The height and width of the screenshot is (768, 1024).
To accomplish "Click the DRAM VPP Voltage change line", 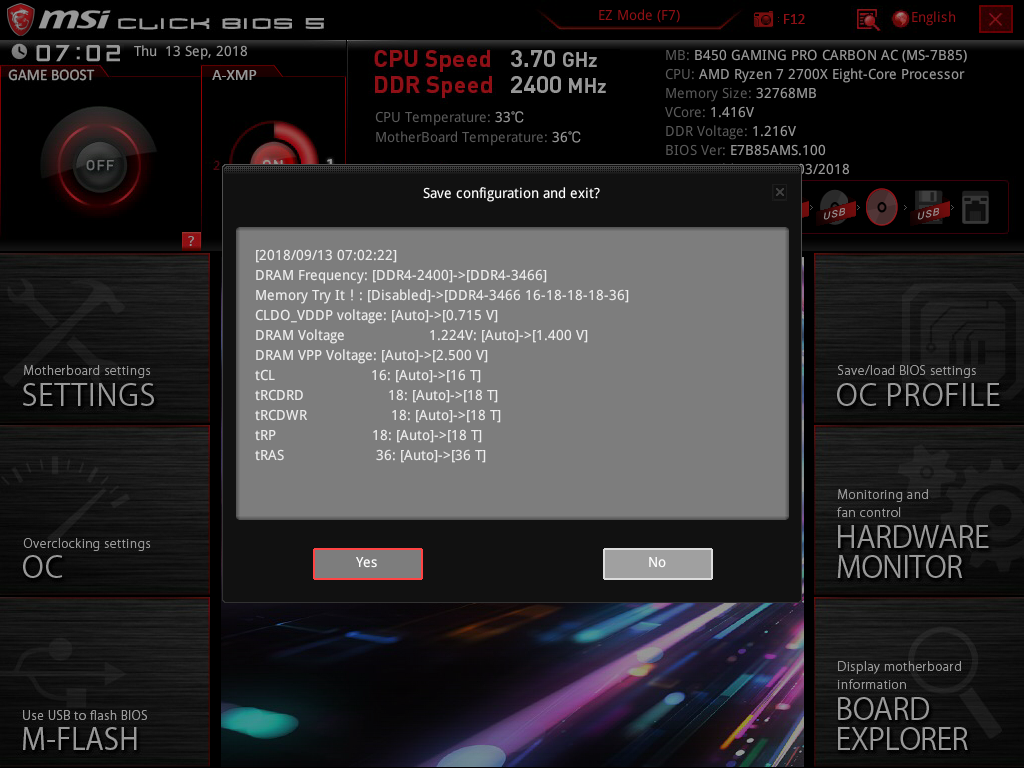I will pyautogui.click(x=372, y=355).
